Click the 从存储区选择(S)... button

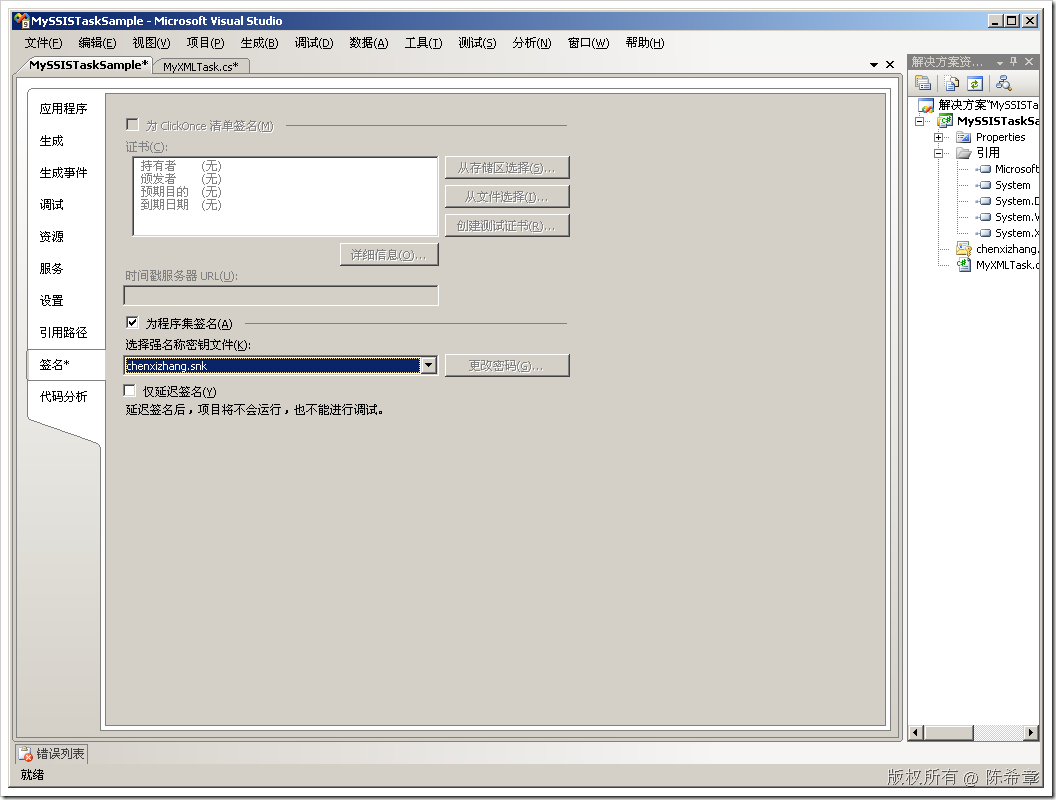[x=507, y=168]
